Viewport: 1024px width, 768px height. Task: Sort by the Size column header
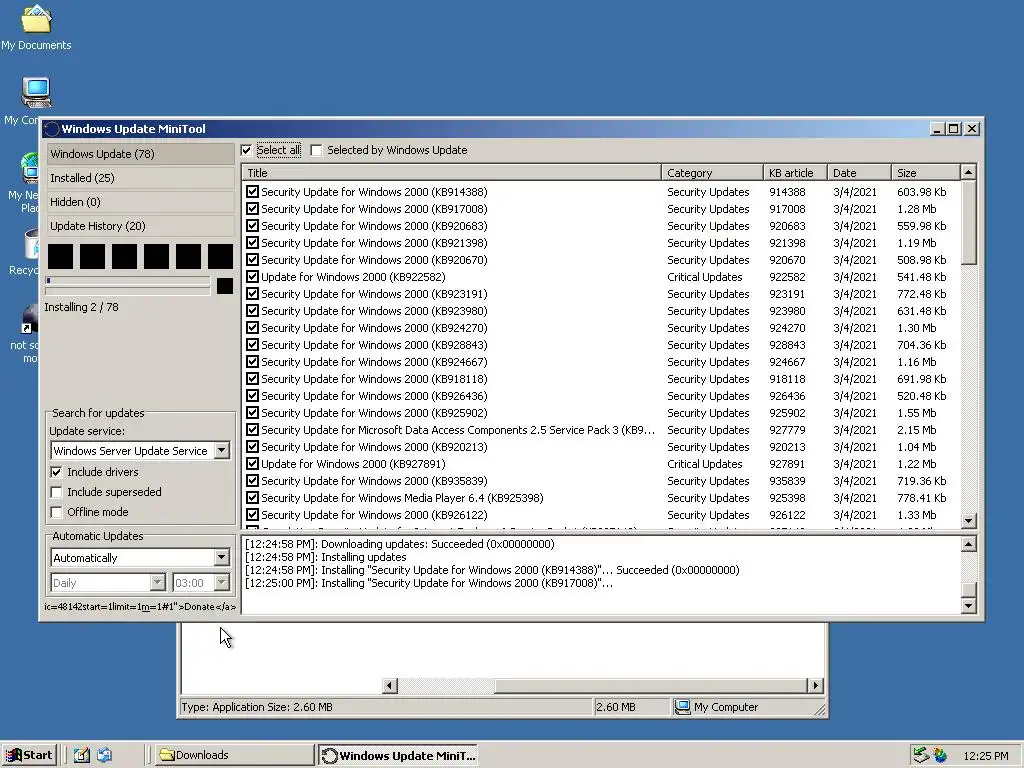click(926, 173)
